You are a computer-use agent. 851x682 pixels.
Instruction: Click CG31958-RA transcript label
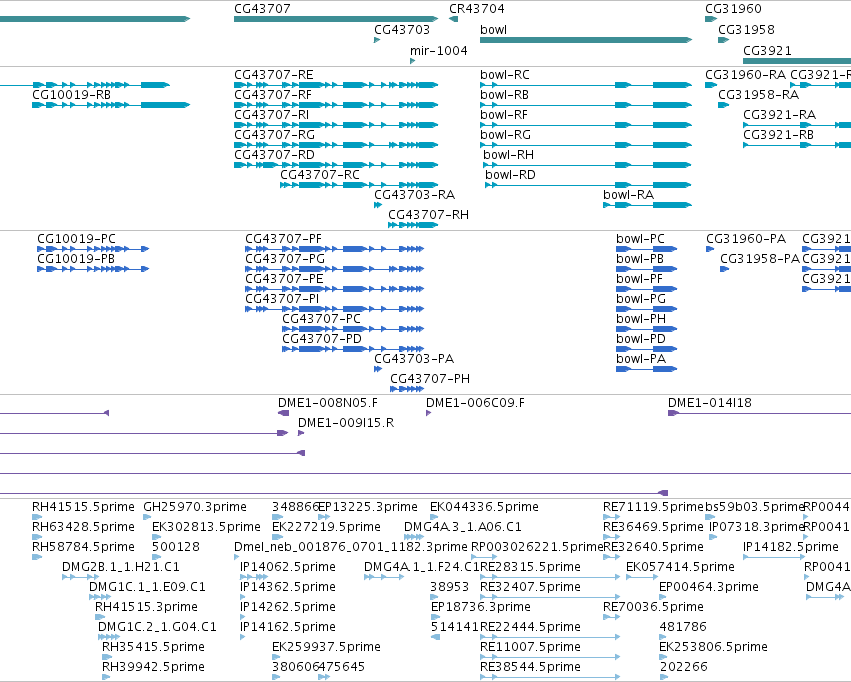pos(758,94)
